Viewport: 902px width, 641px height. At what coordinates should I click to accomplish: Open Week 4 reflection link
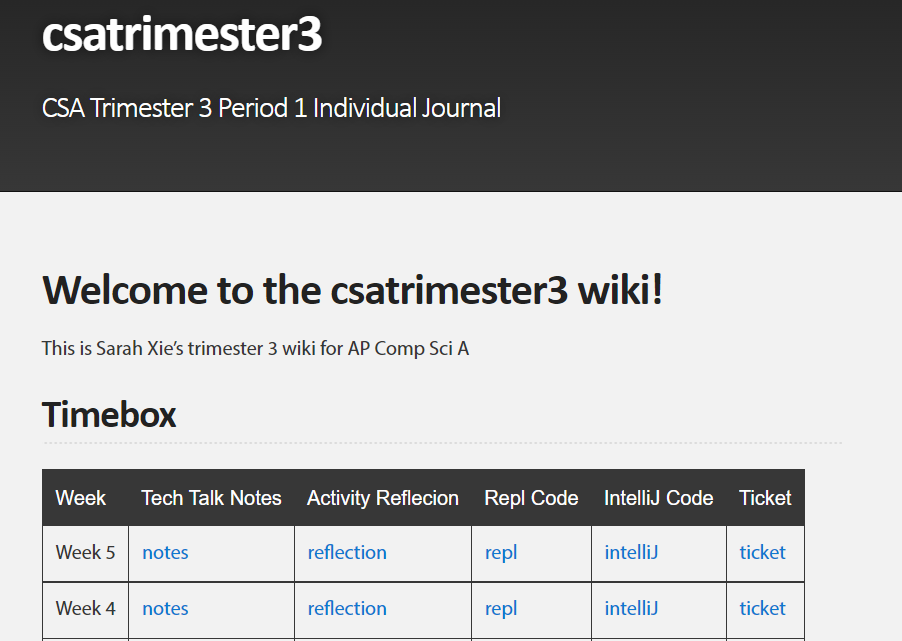[347, 609]
